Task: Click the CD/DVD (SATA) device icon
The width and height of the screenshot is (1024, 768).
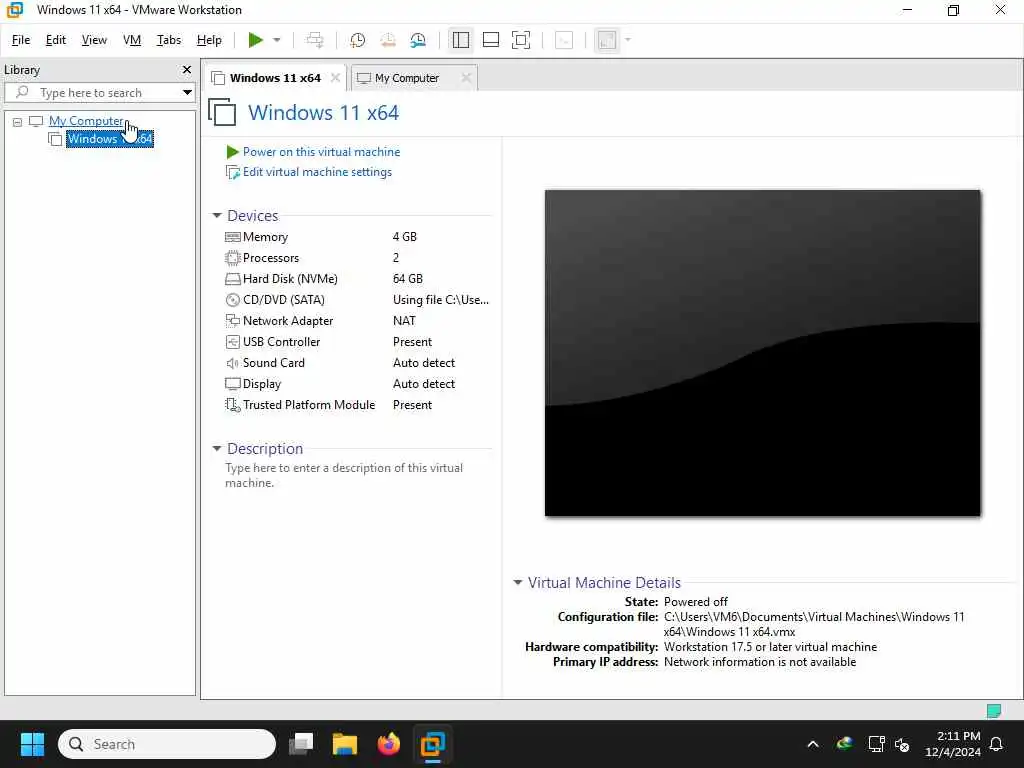Action: (x=232, y=300)
